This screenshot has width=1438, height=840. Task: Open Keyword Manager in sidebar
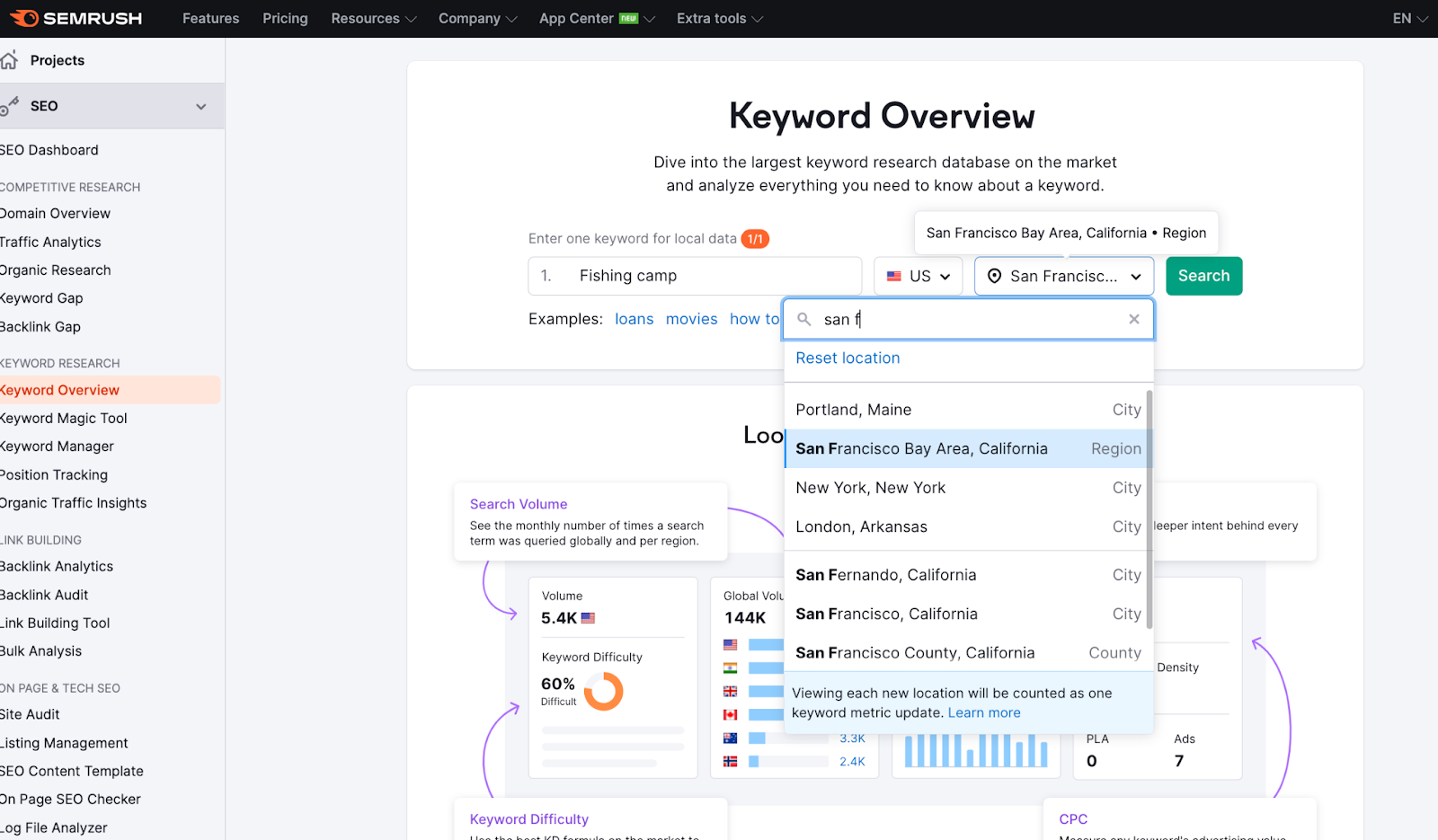click(x=57, y=447)
